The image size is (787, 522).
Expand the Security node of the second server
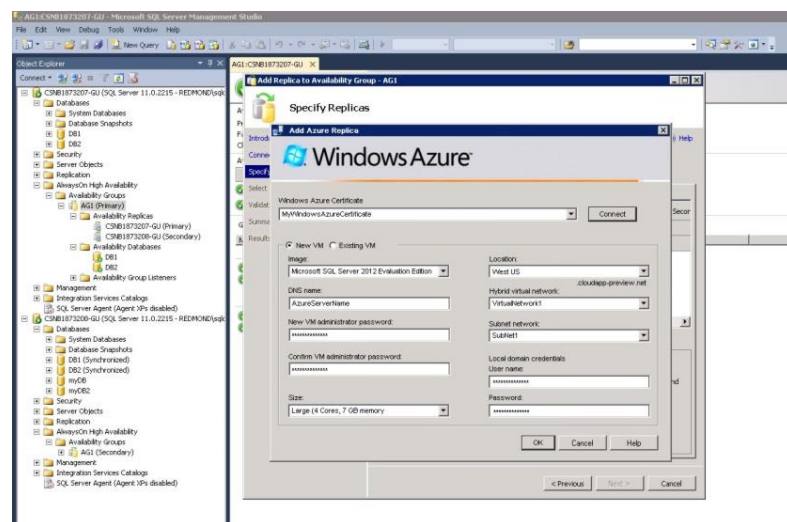(x=37, y=401)
